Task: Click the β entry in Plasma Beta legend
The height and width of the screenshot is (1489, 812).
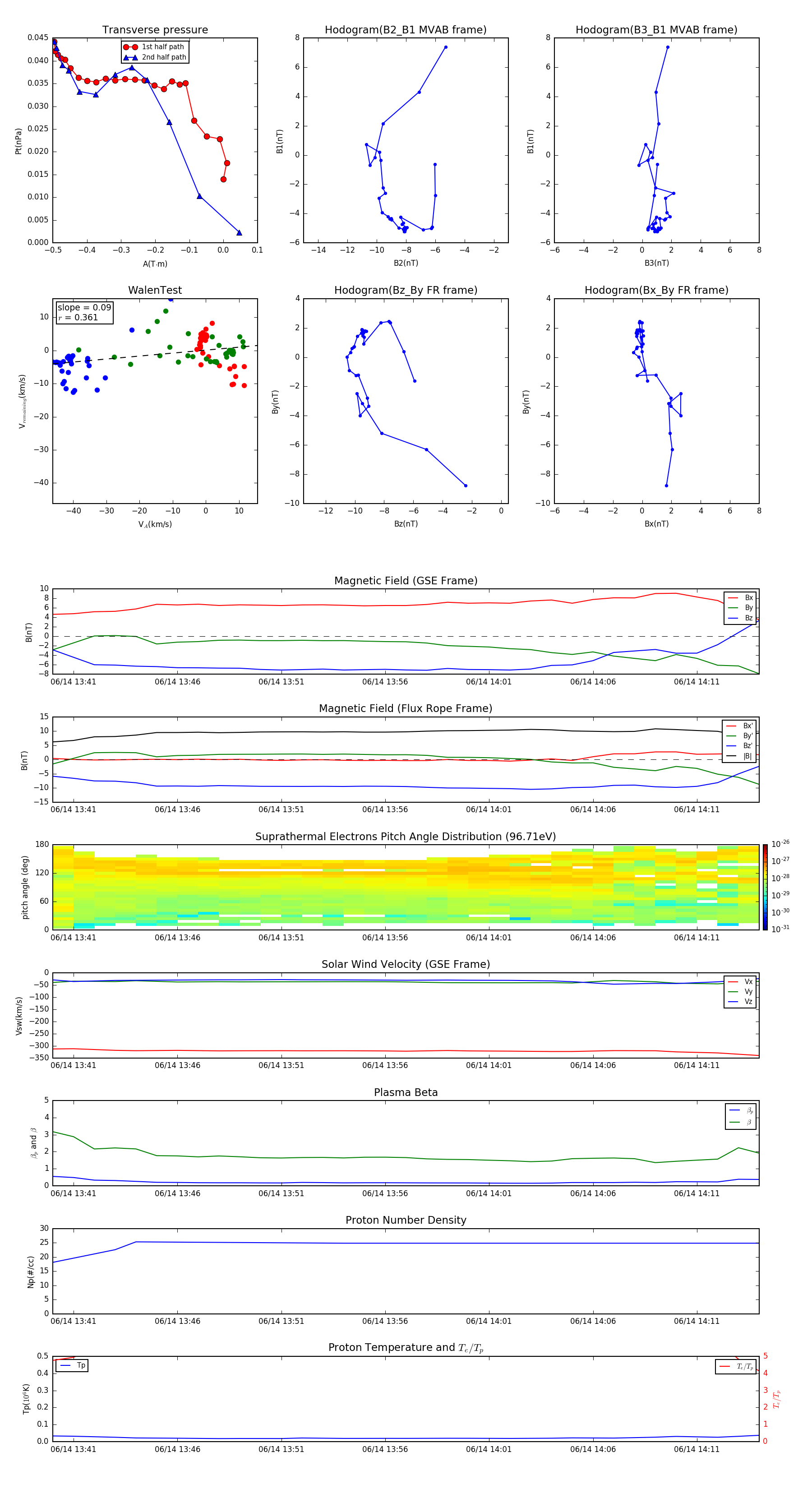Action: pyautogui.click(x=741, y=1122)
